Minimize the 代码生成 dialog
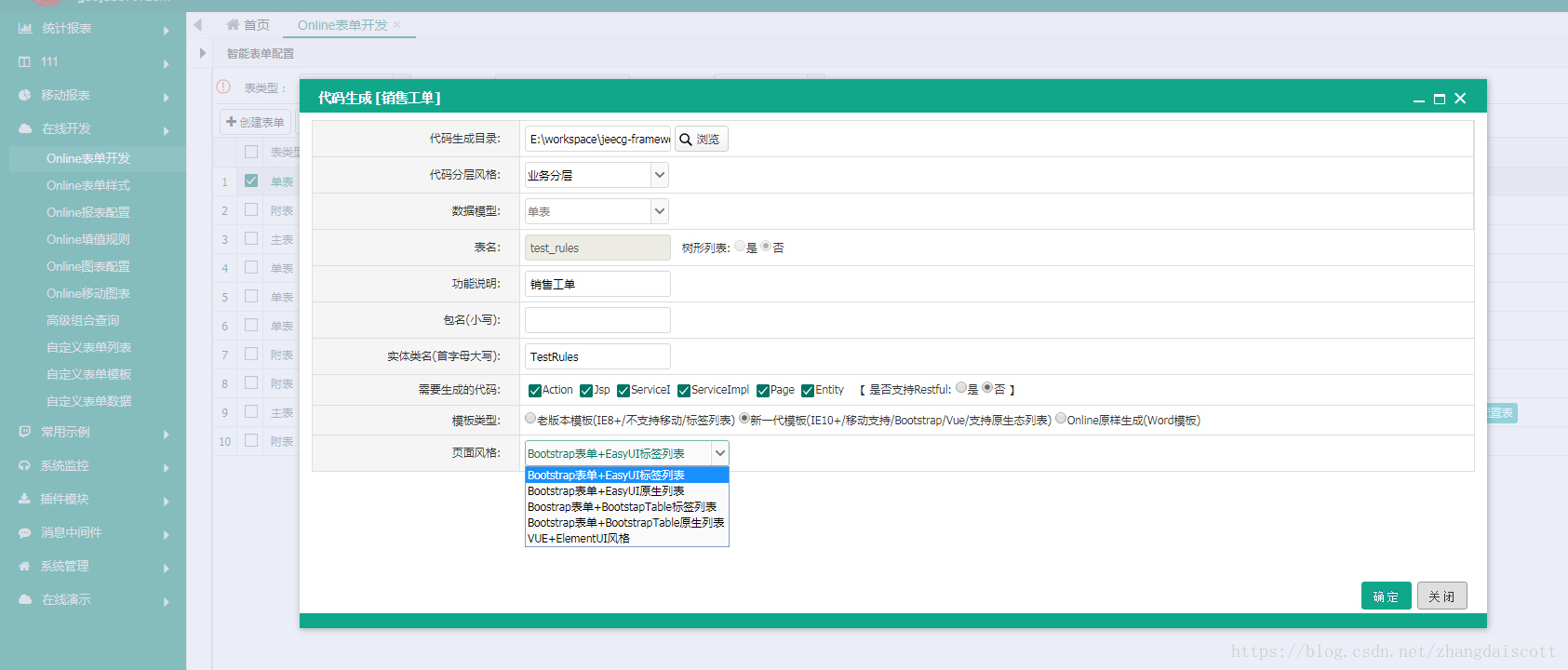Image resolution: width=1568 pixels, height=670 pixels. [1419, 99]
